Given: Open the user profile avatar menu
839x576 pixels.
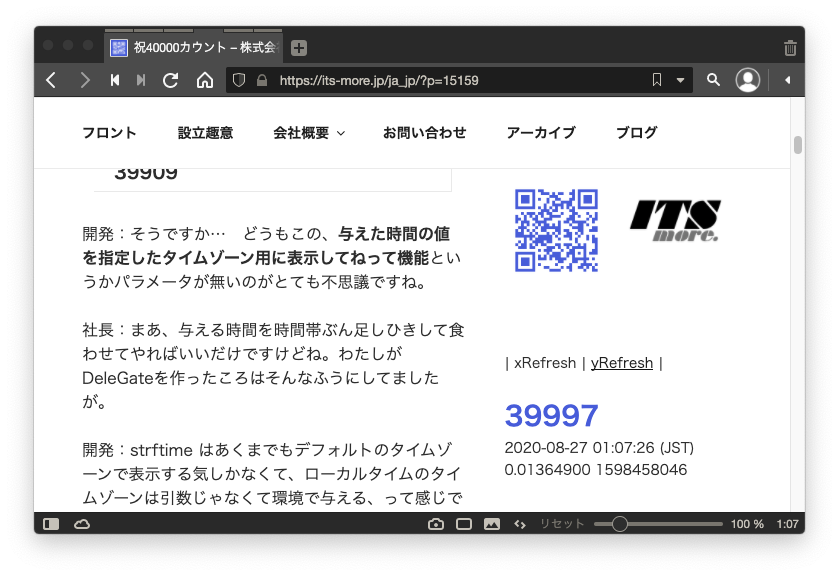Looking at the screenshot, I should pyautogui.click(x=747, y=80).
